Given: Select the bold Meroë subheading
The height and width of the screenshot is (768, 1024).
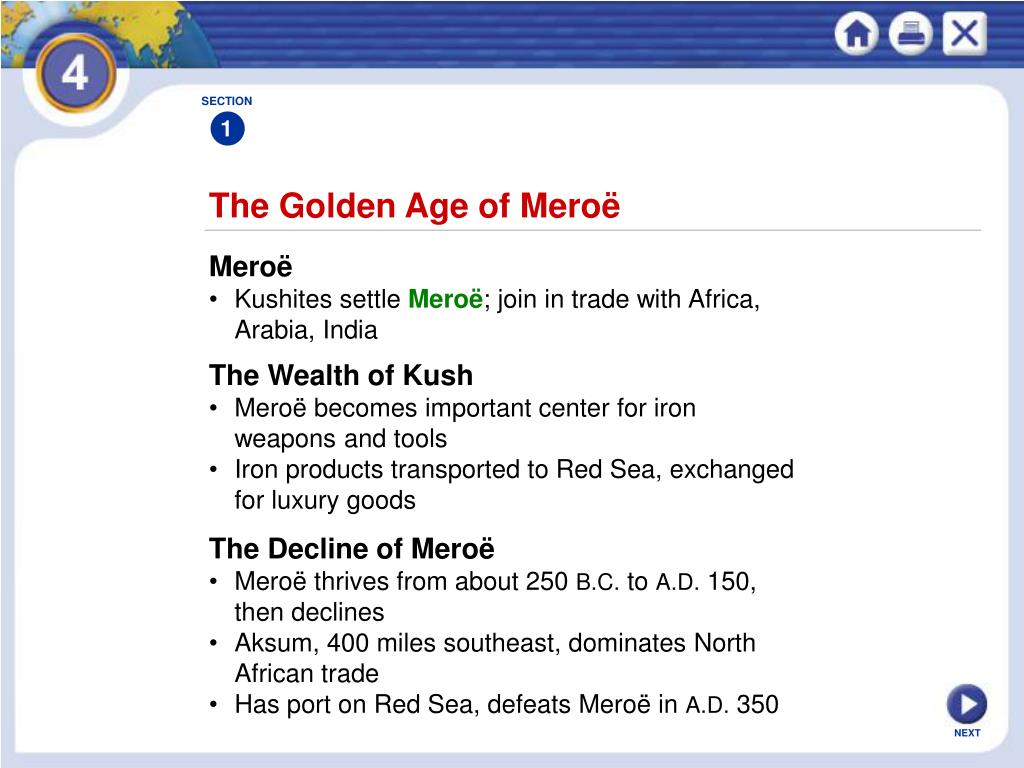Looking at the screenshot, I should pos(251,266).
